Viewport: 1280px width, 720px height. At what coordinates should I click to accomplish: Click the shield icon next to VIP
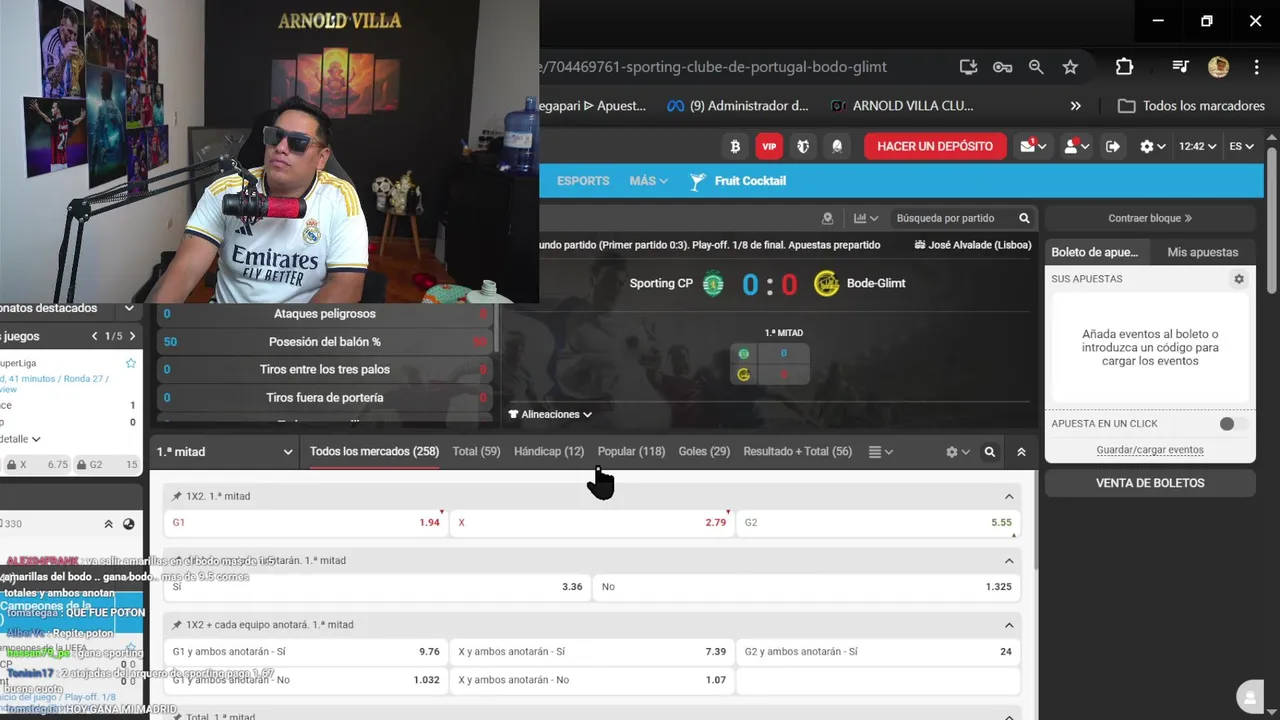(x=803, y=146)
